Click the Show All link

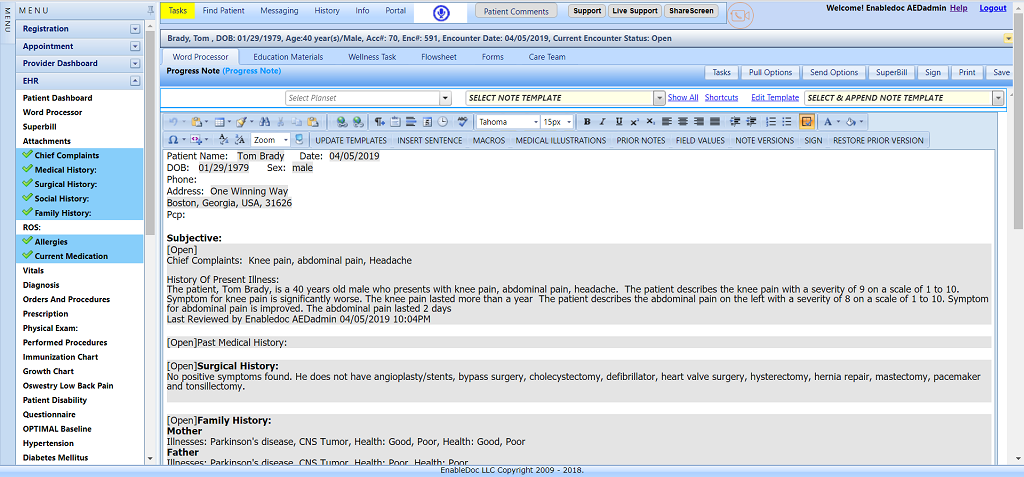tap(682, 97)
